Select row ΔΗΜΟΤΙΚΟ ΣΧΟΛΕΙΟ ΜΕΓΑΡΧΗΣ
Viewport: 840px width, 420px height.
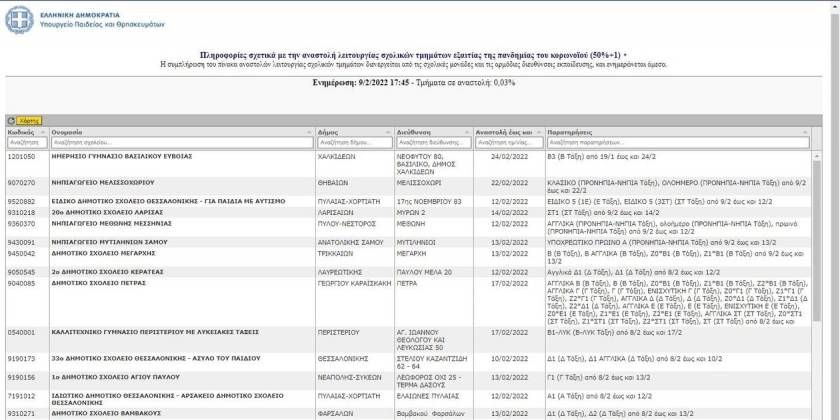tap(408, 257)
